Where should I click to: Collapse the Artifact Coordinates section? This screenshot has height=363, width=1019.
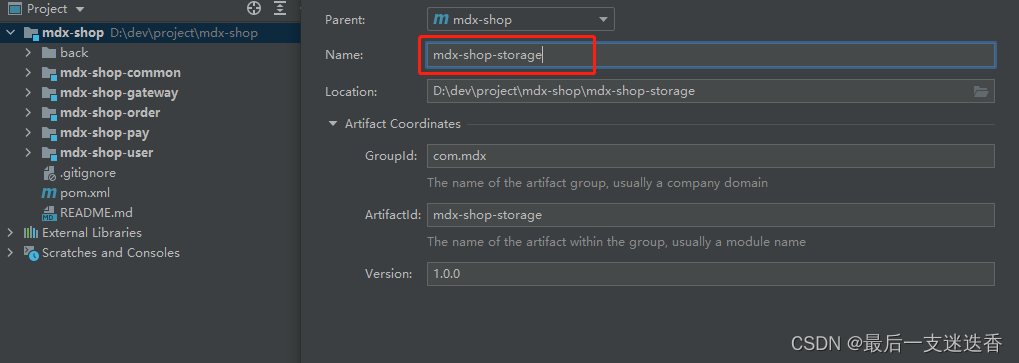click(333, 123)
